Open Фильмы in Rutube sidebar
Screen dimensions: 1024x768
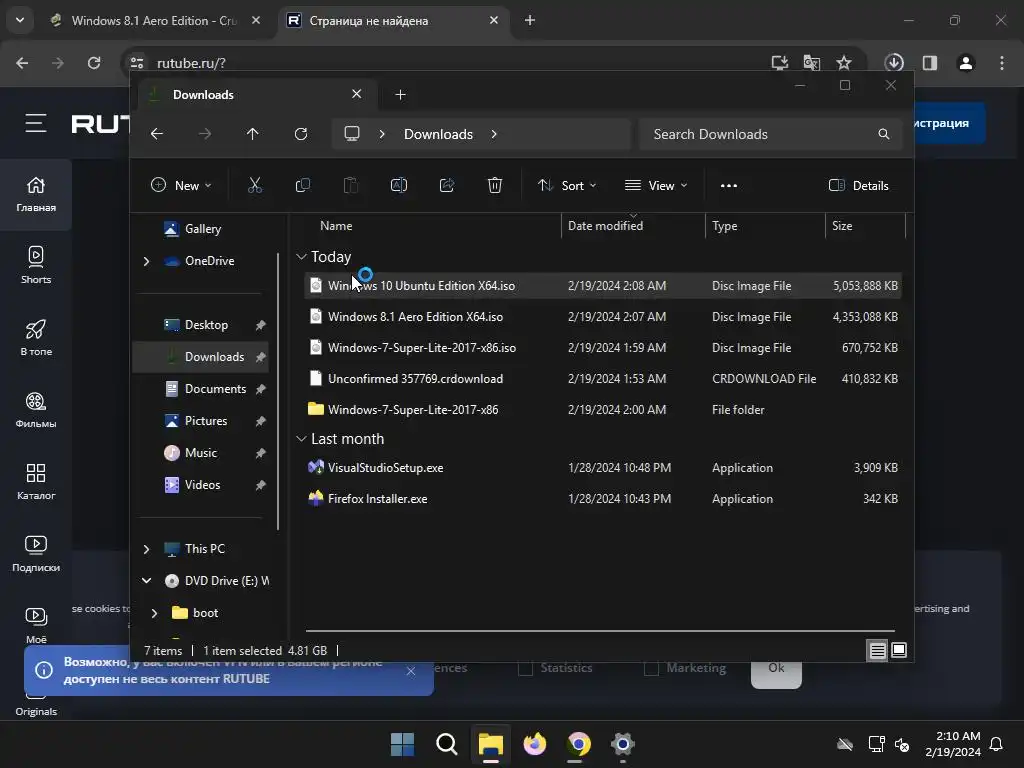tap(36, 409)
